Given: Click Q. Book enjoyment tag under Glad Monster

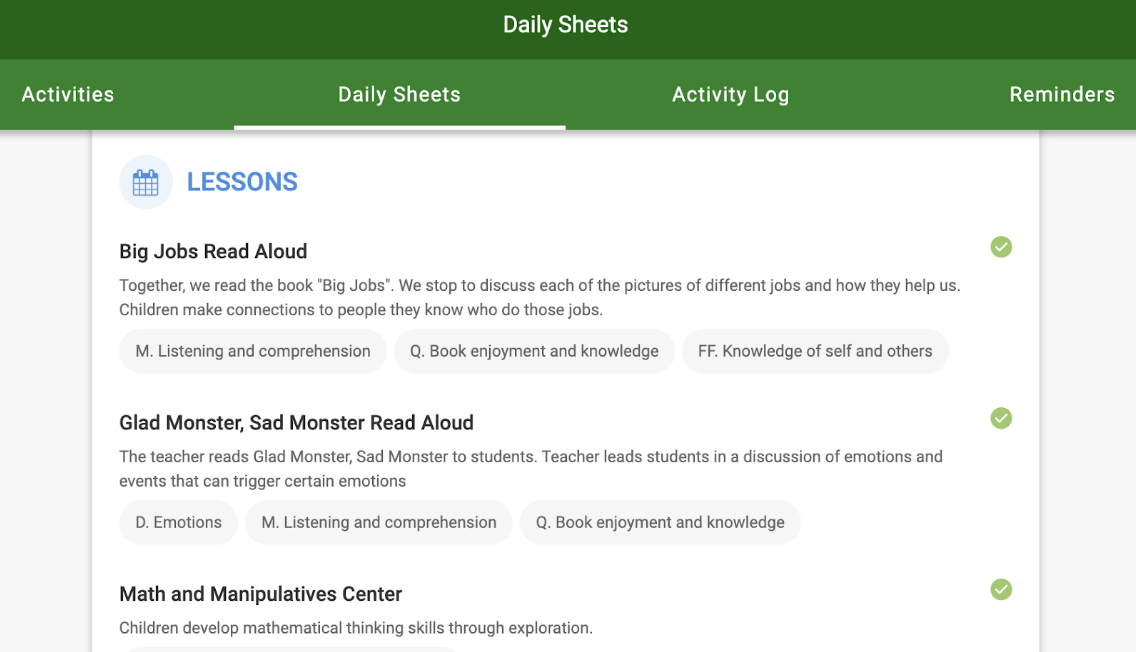Looking at the screenshot, I should tap(660, 522).
